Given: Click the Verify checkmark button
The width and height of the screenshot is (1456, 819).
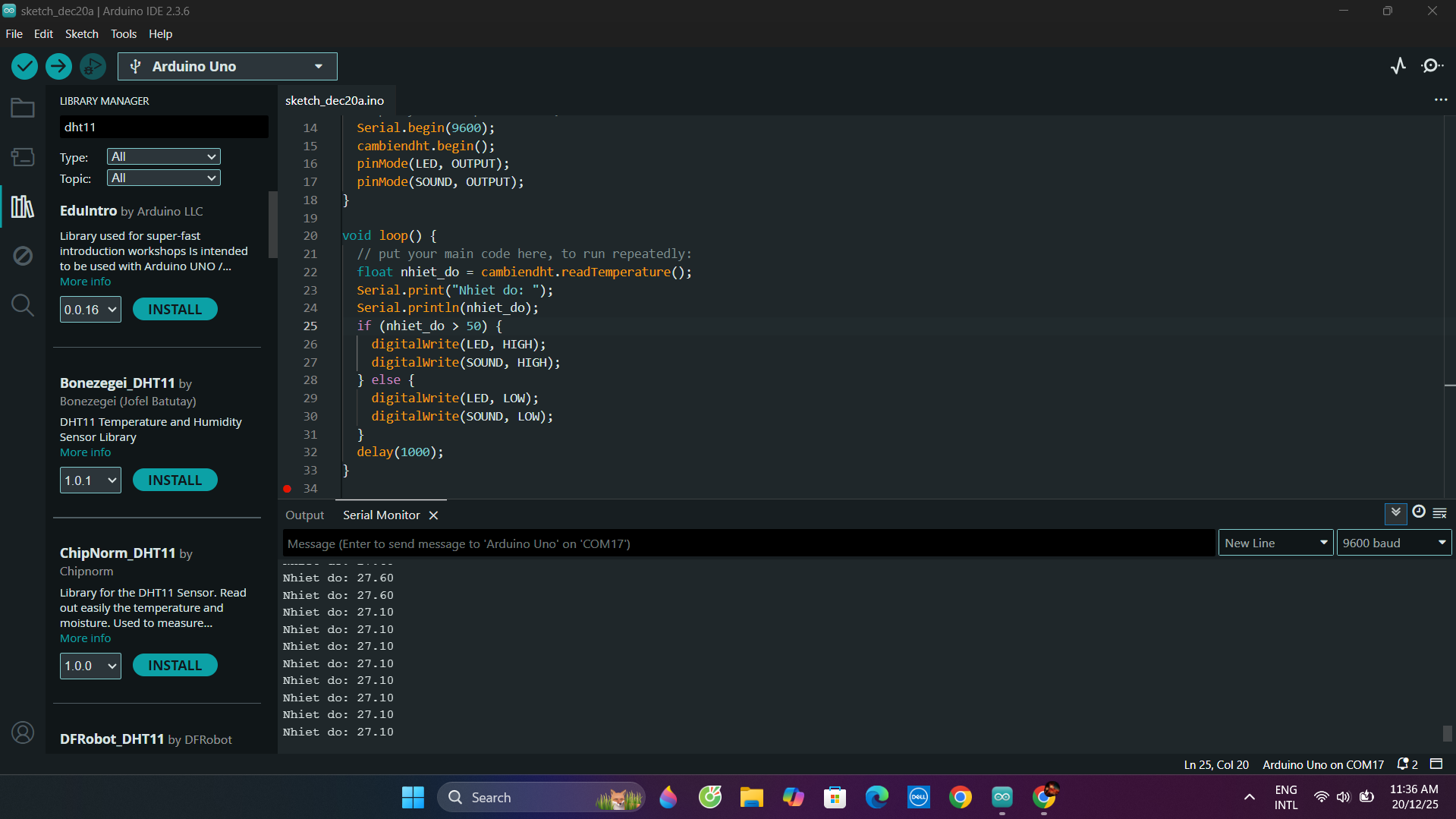Looking at the screenshot, I should [x=24, y=67].
